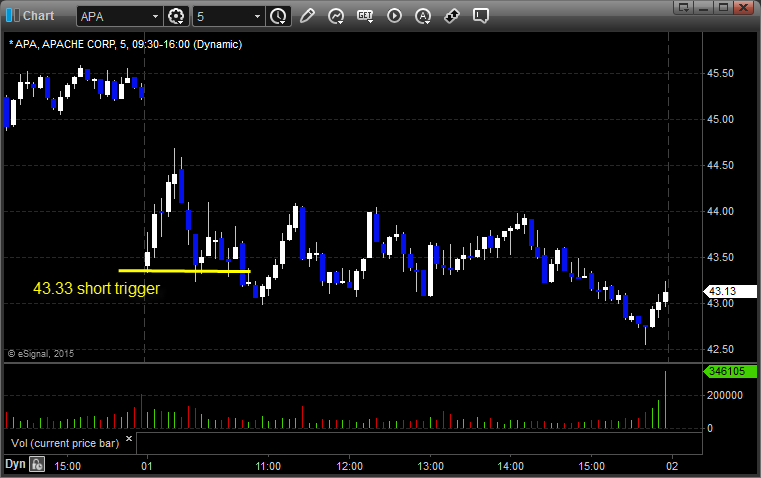The width and height of the screenshot is (761, 478).
Task: Open the interval clock icon
Action: pyautogui.click(x=278, y=16)
